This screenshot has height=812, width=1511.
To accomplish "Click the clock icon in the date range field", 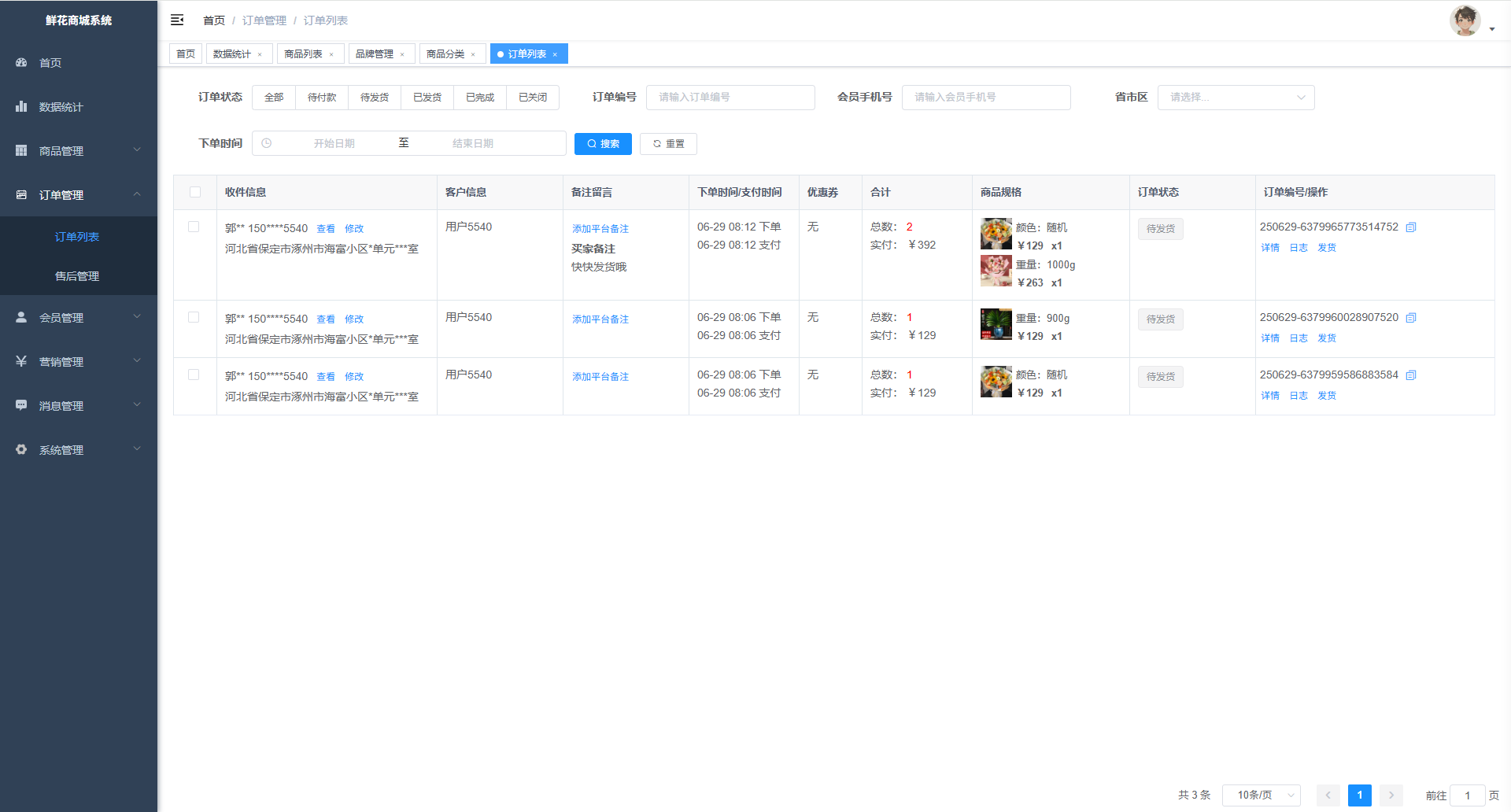I will coord(267,143).
